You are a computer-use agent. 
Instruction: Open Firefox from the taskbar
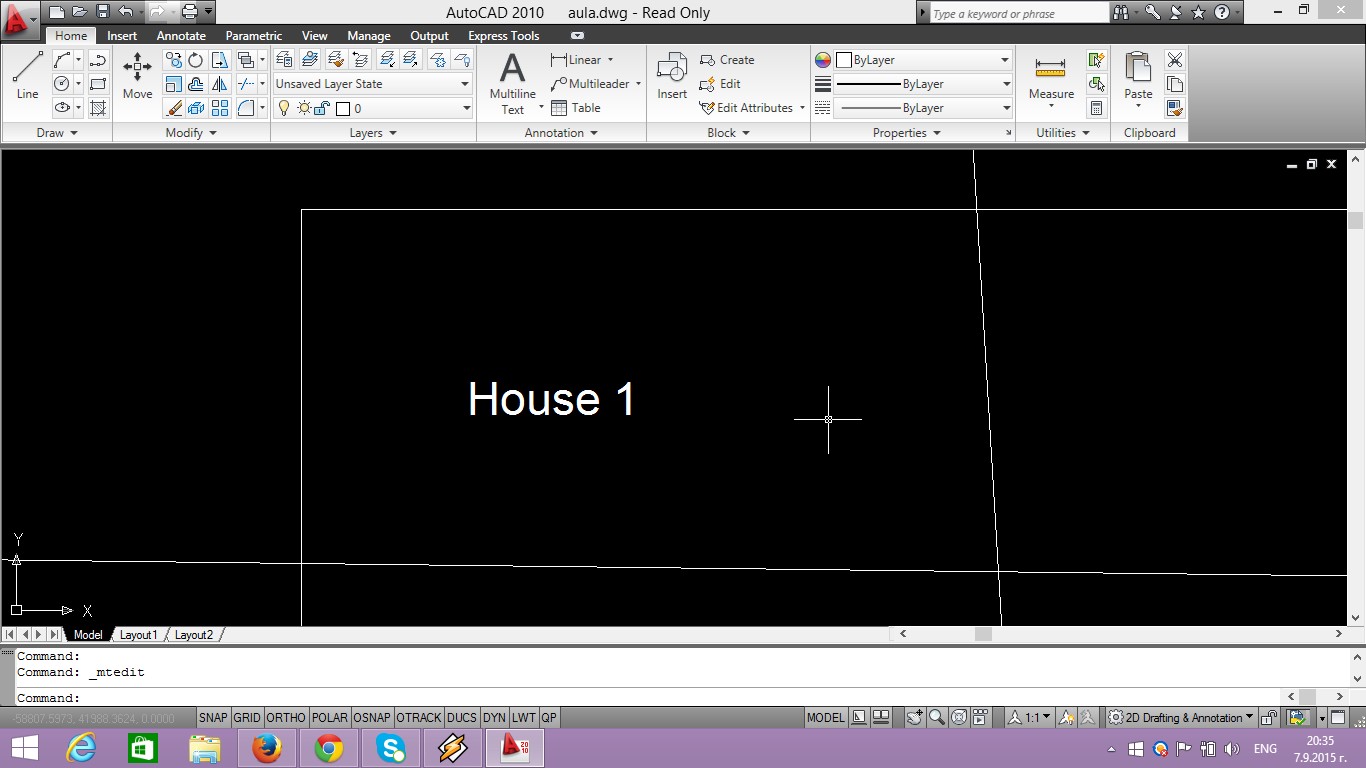point(267,748)
